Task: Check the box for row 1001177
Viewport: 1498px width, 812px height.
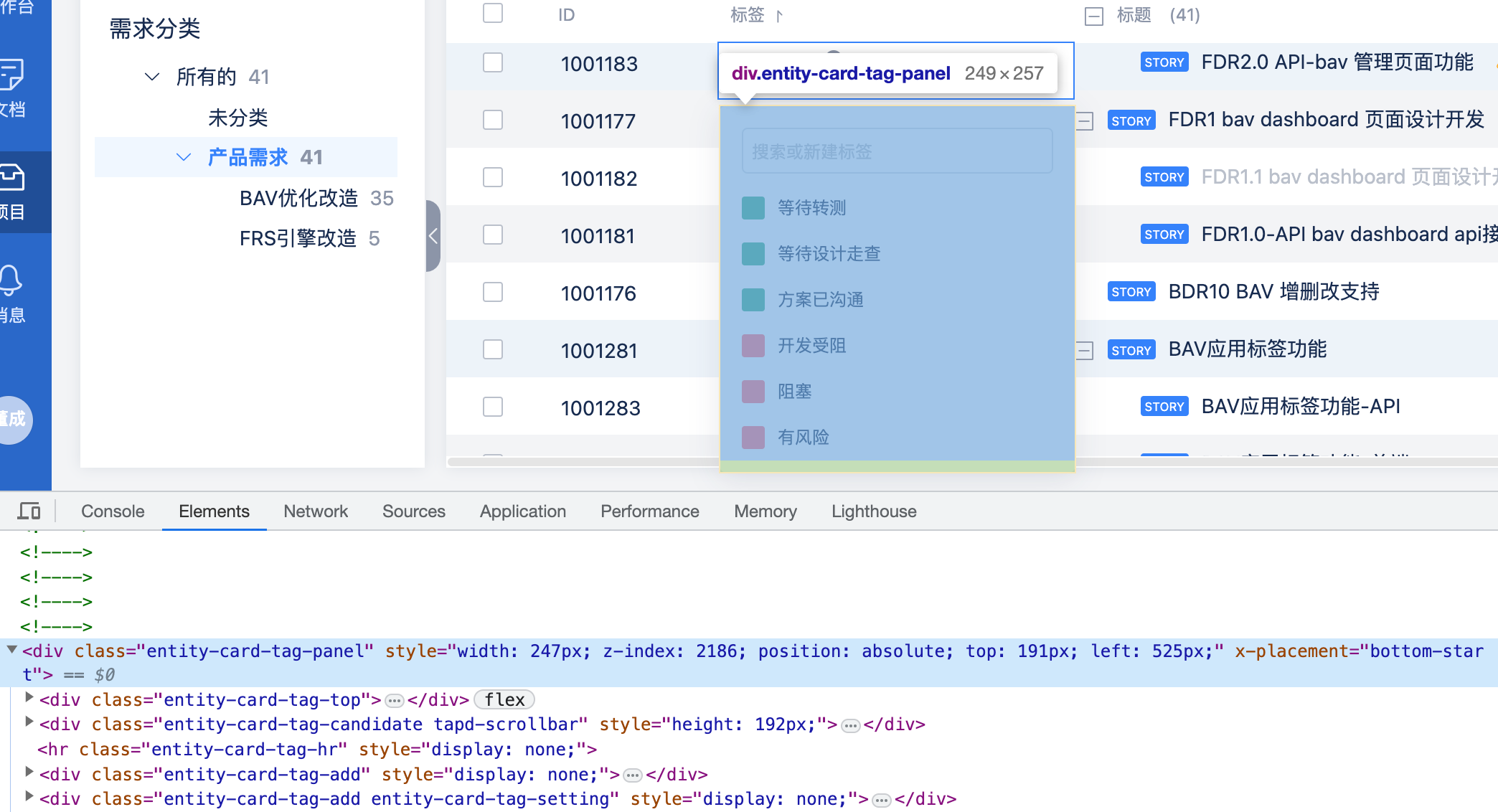Action: click(493, 120)
